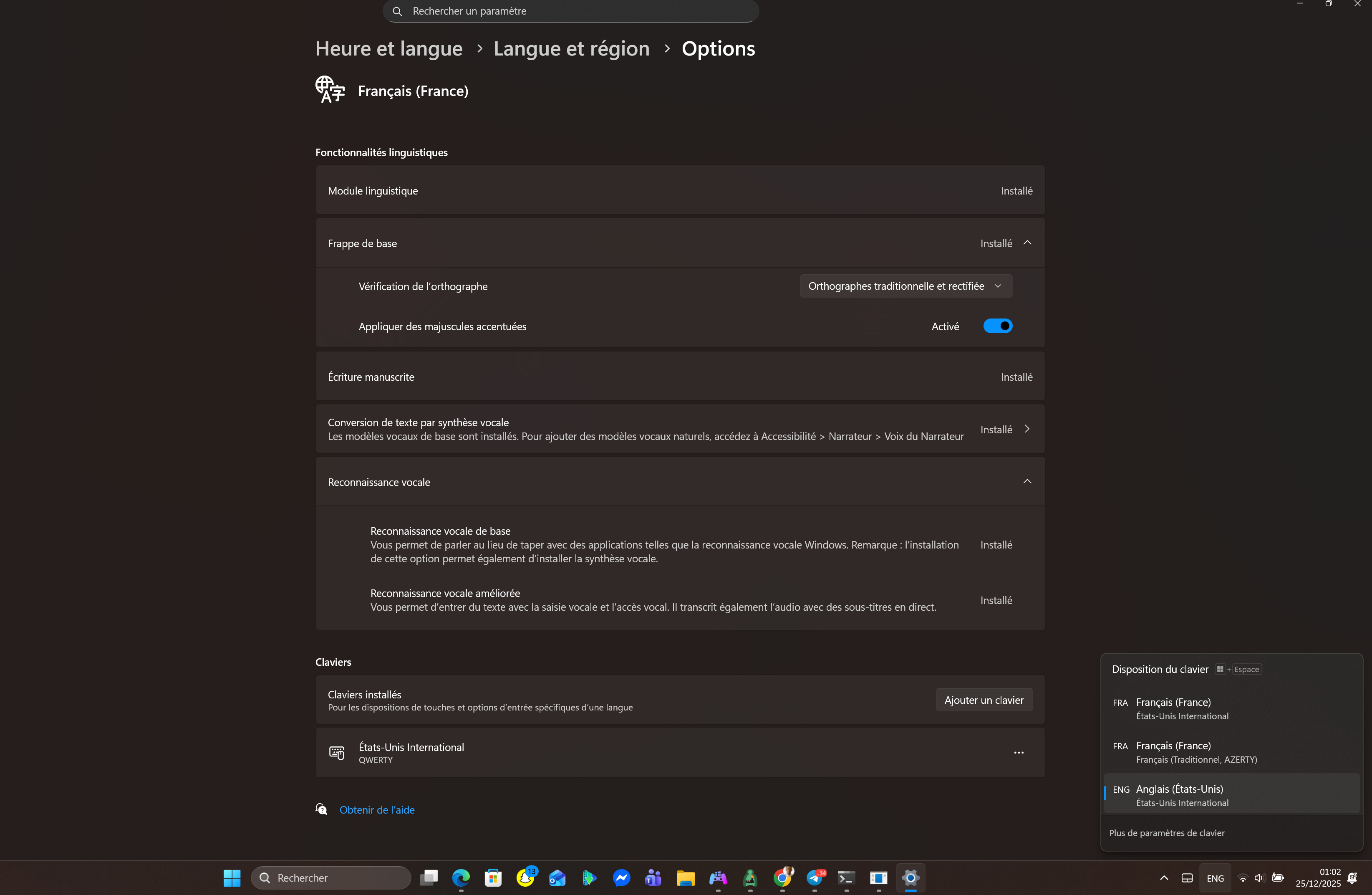Open the notifications bell in system tray
The image size is (1372, 895).
click(1352, 878)
